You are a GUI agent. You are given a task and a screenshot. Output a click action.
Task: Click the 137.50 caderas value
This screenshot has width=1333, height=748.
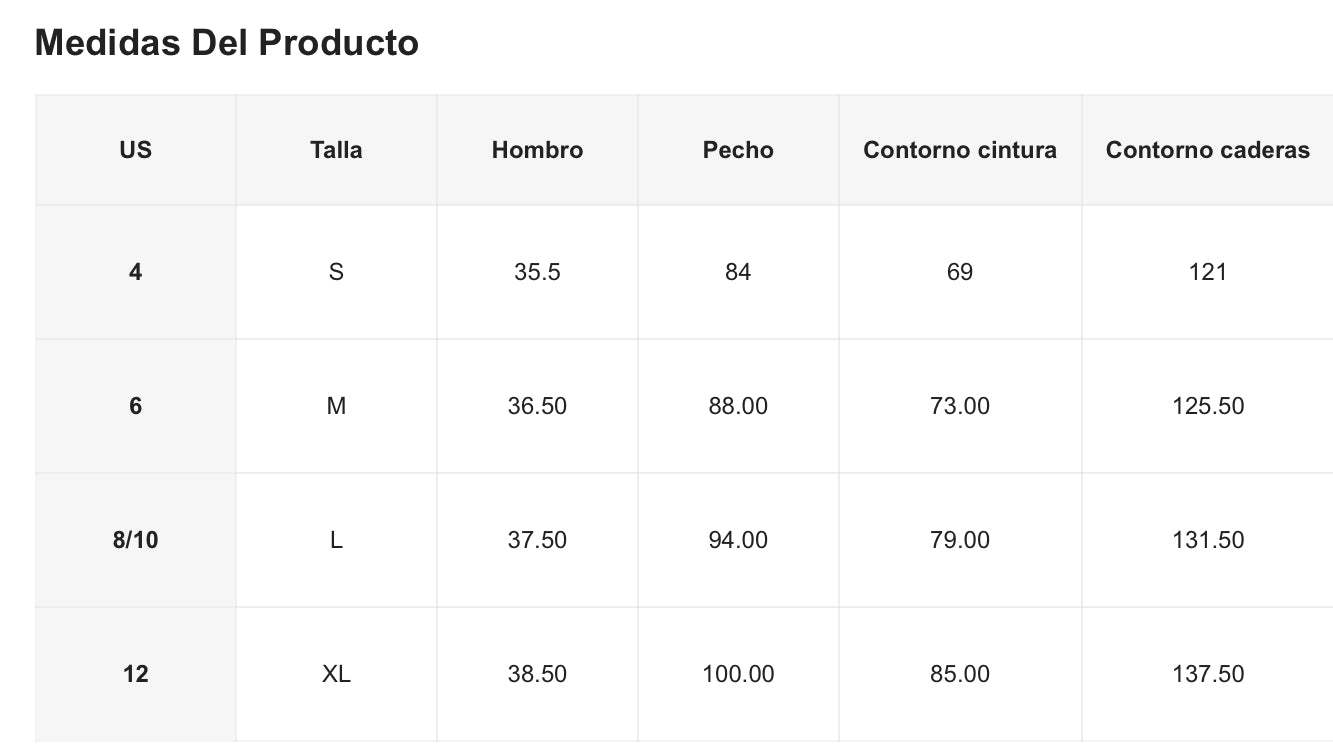[x=1207, y=674]
